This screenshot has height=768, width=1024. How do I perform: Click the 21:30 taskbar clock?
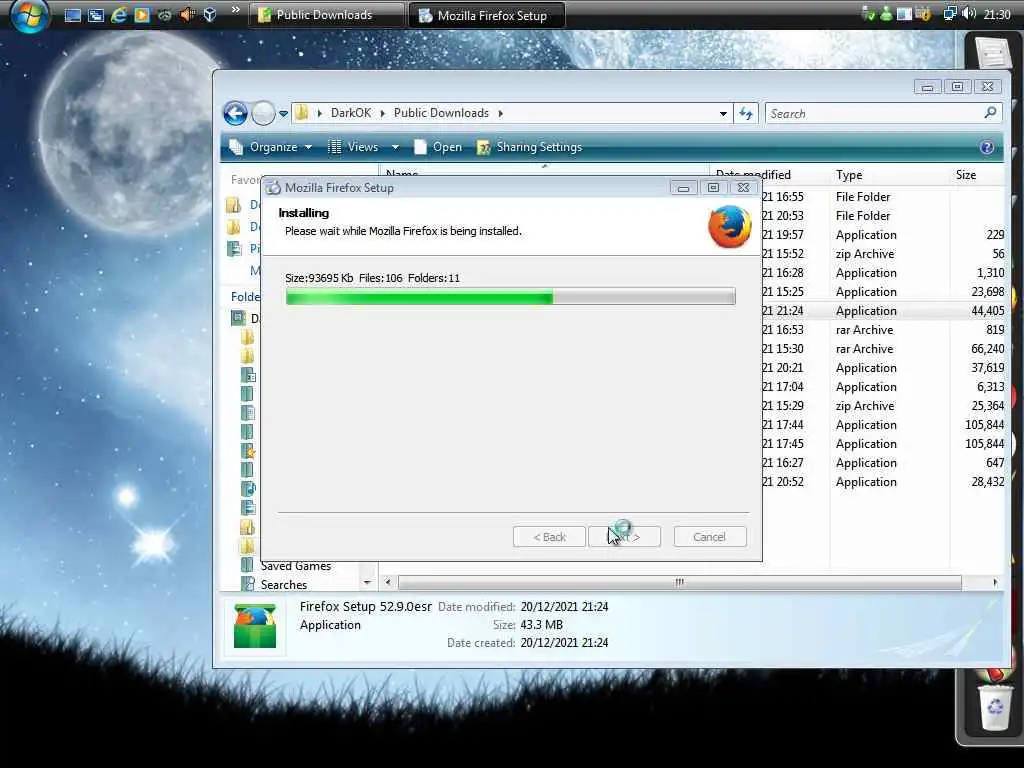[997, 14]
